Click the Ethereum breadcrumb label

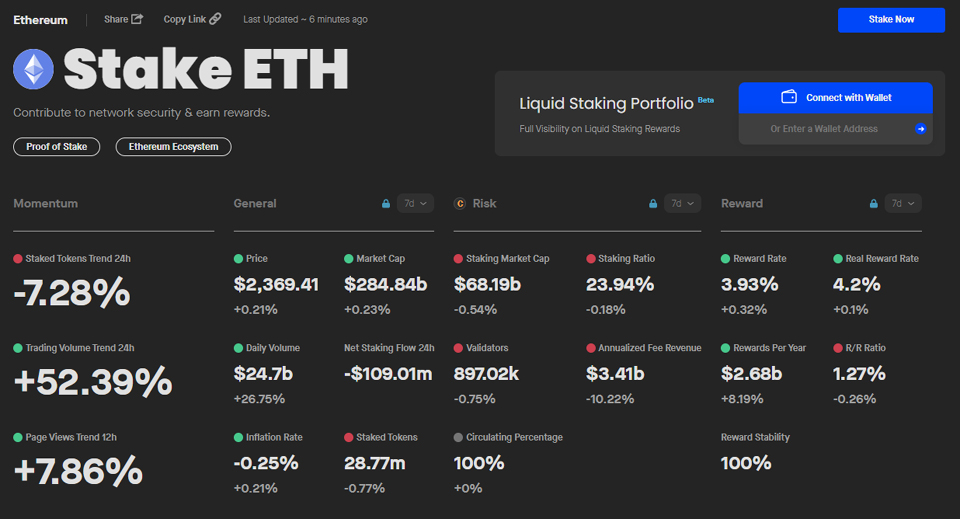41,20
